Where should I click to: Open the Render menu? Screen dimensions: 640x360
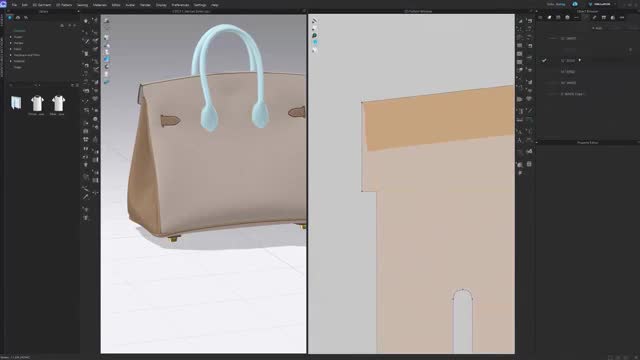tap(145, 5)
